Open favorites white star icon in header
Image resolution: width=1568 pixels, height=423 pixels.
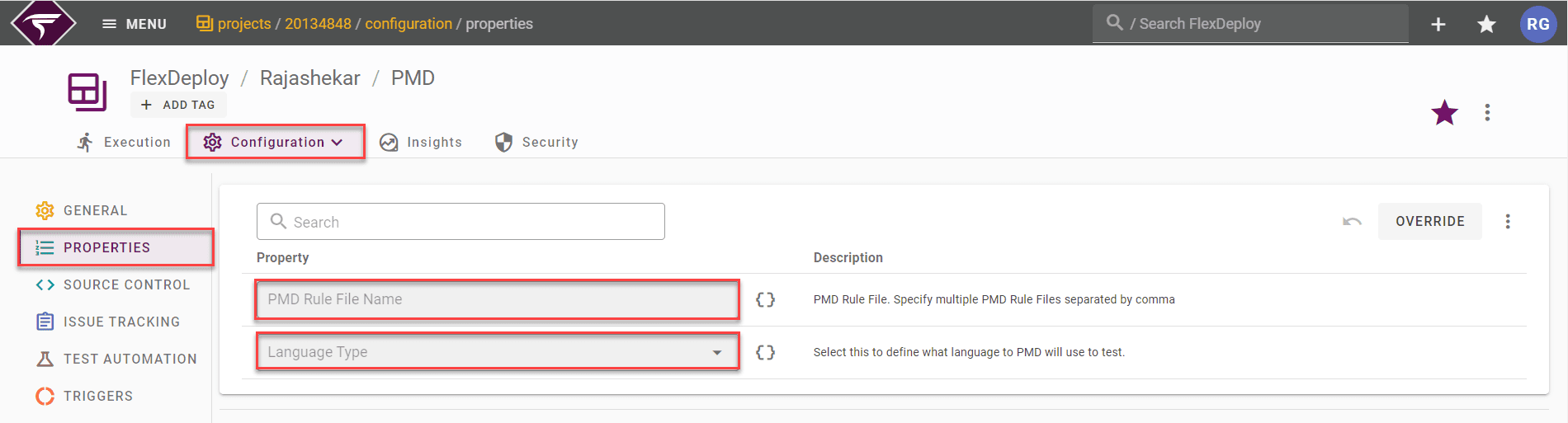point(1486,24)
